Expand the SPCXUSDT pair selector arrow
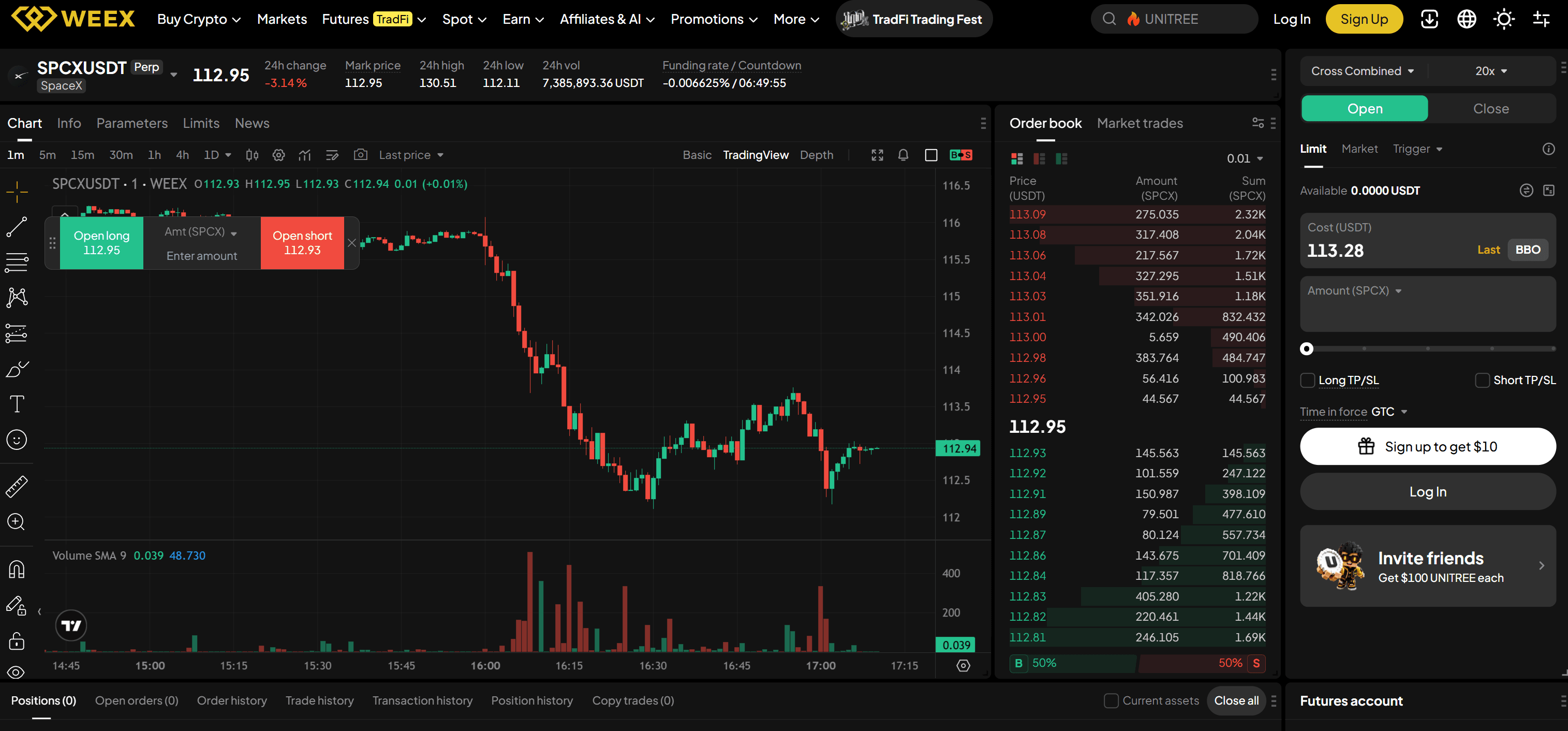1568x731 pixels. click(x=173, y=75)
